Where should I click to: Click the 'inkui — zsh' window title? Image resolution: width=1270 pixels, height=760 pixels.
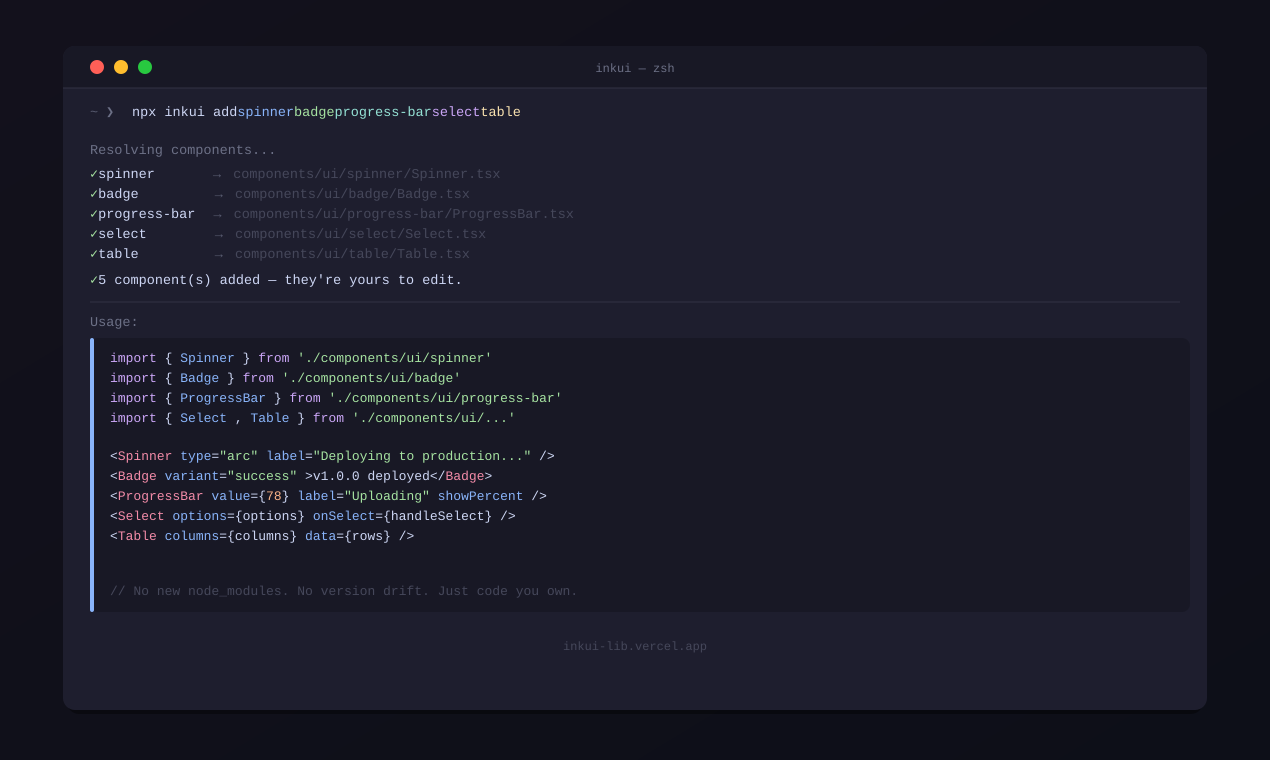point(635,69)
